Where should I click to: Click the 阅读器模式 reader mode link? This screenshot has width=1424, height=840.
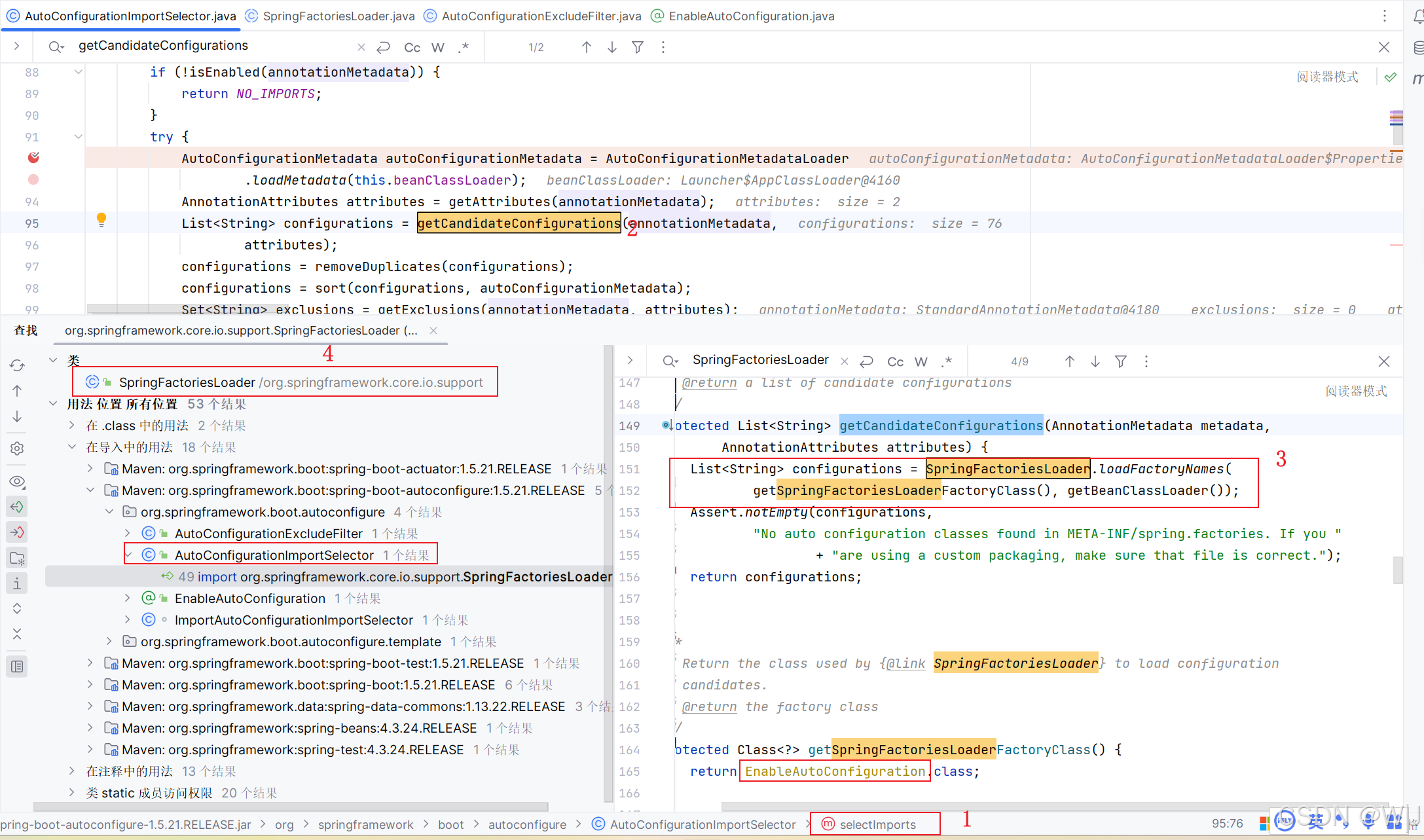click(x=1326, y=76)
